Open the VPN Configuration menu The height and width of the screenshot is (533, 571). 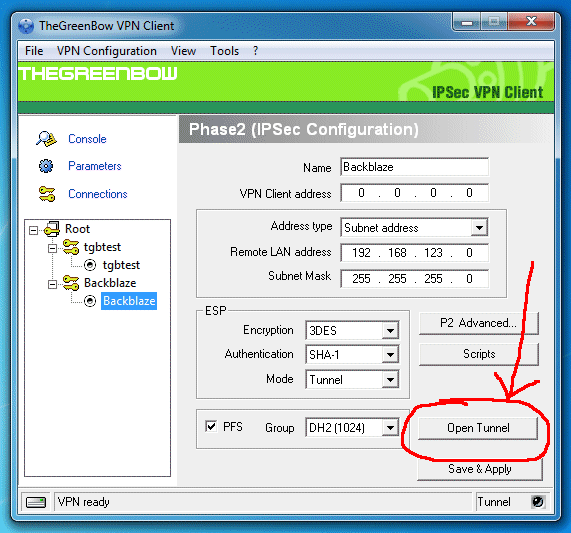tap(107, 51)
